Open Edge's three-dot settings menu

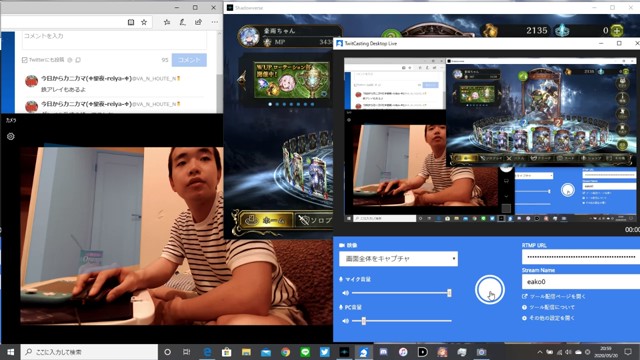pyautogui.click(x=215, y=22)
